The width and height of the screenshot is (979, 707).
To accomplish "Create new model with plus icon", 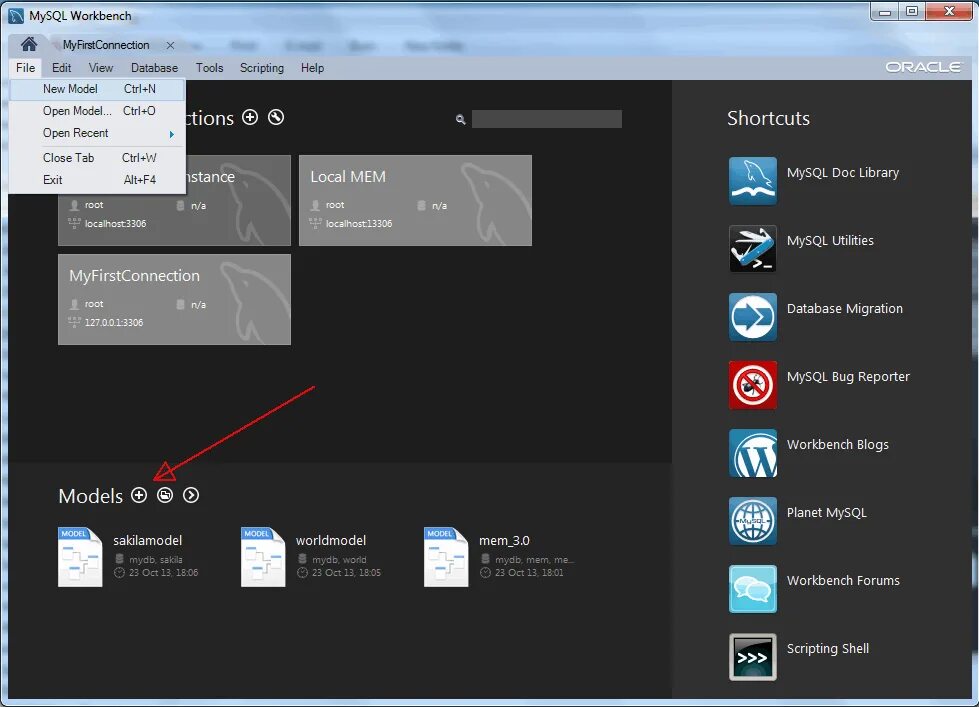I will (139, 495).
